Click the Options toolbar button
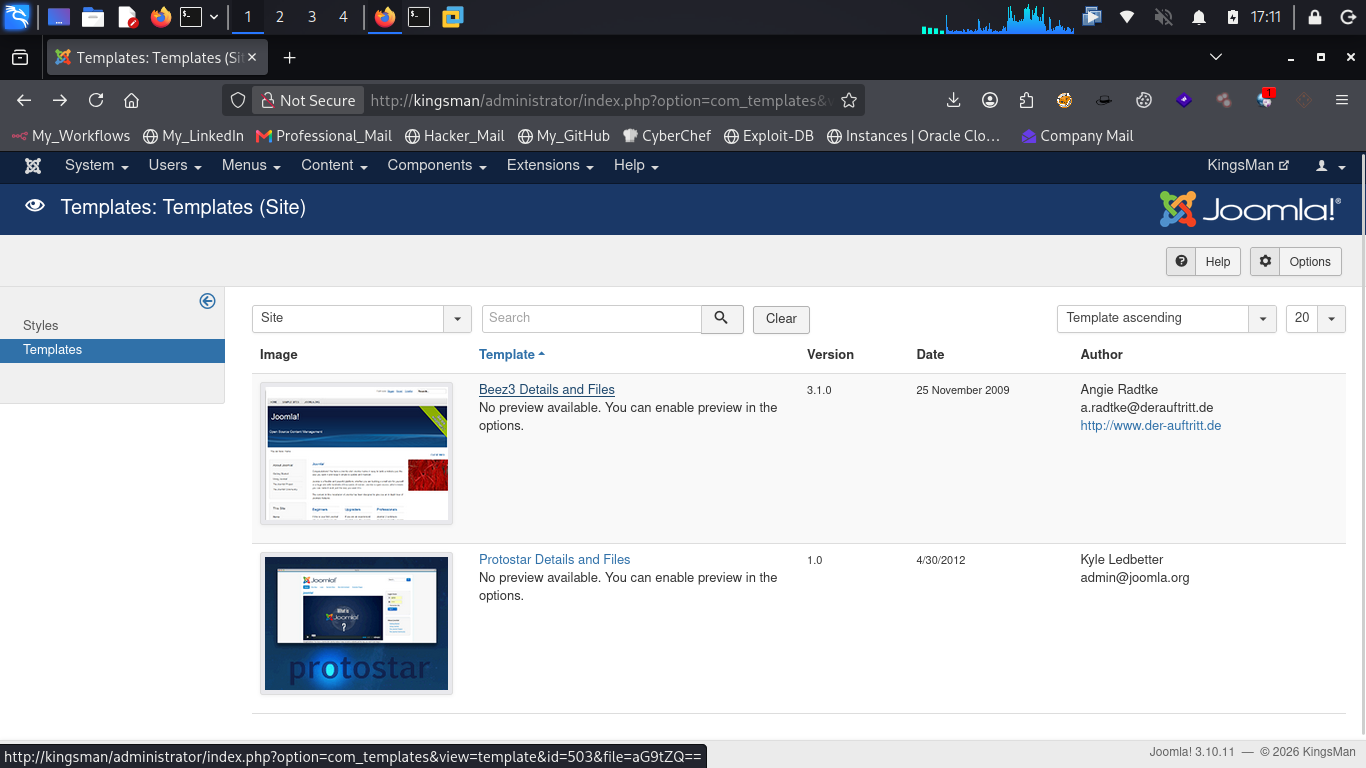The height and width of the screenshot is (768, 1366). (x=1296, y=262)
